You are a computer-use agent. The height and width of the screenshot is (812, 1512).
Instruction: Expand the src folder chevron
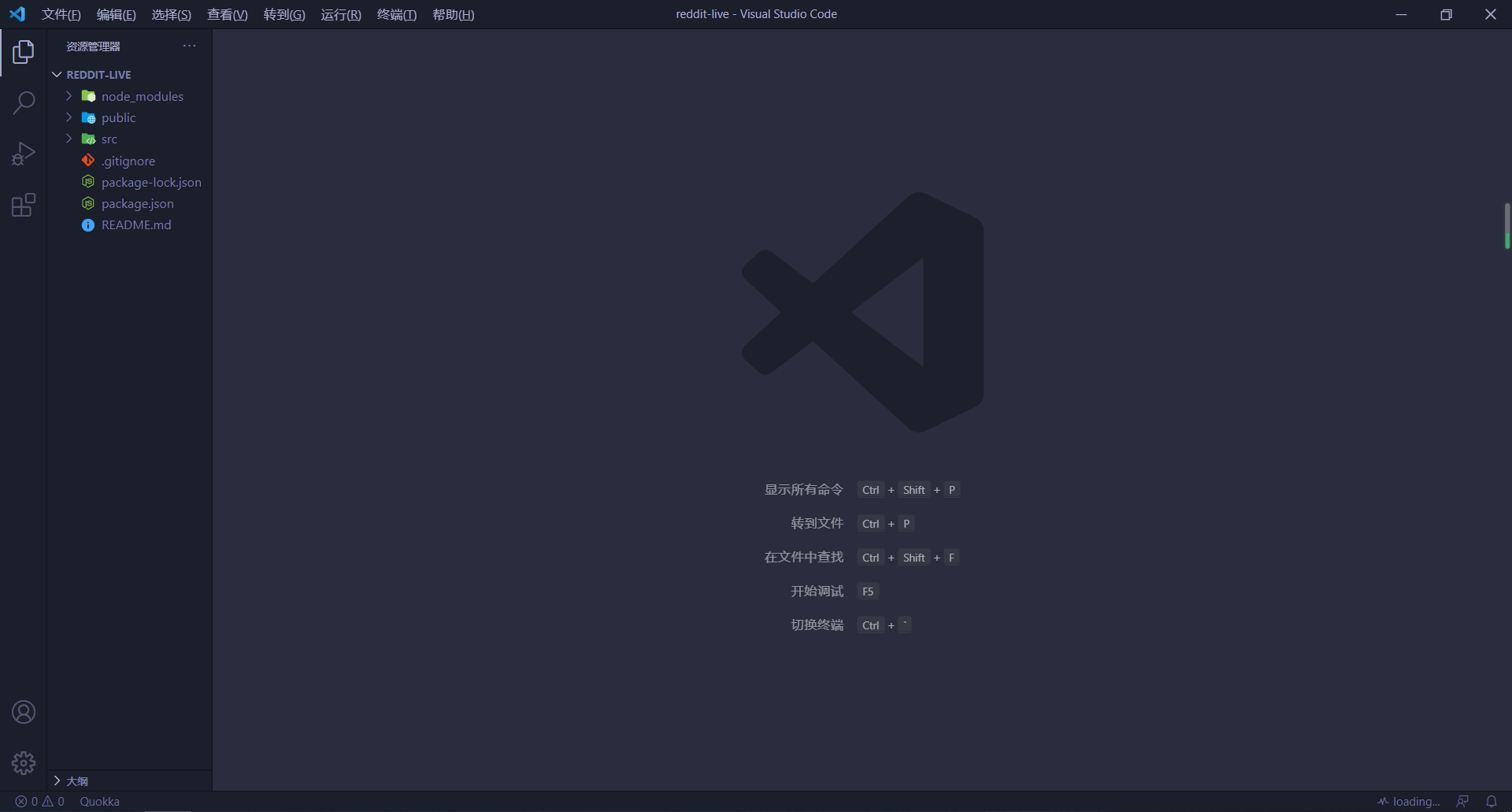(69, 139)
